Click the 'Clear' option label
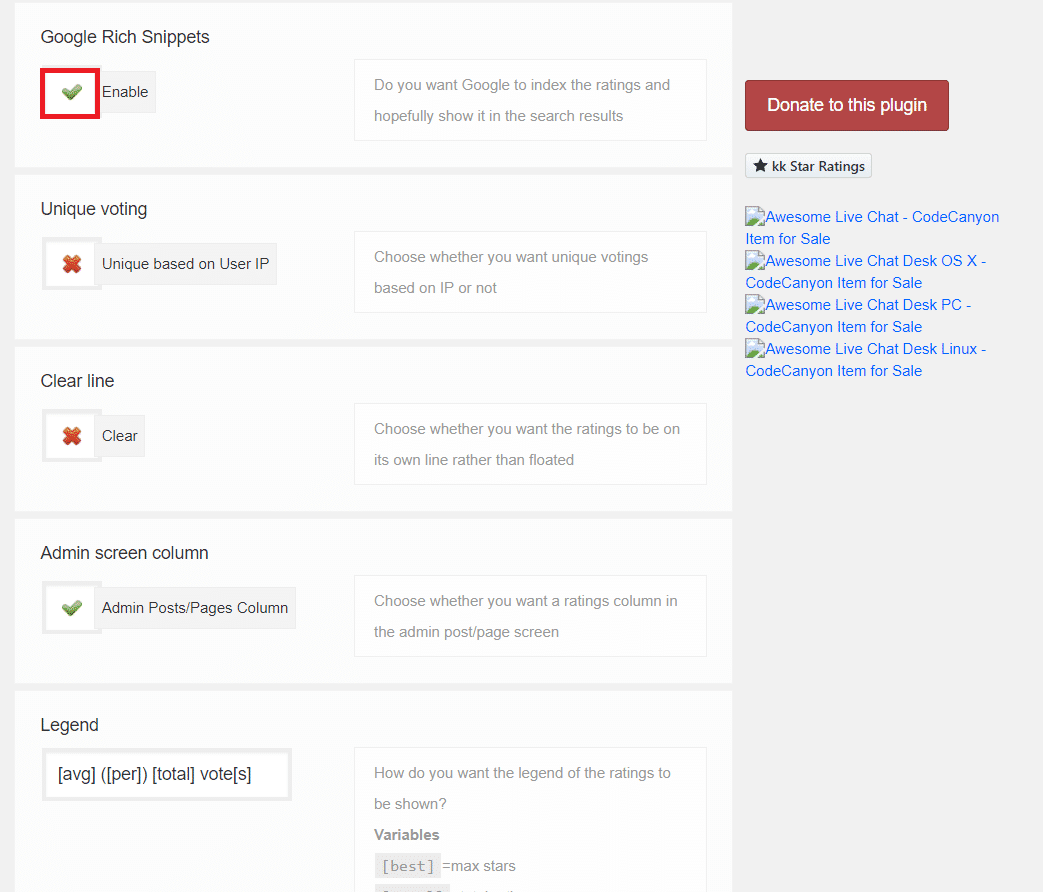This screenshot has width=1043, height=892. 119,436
